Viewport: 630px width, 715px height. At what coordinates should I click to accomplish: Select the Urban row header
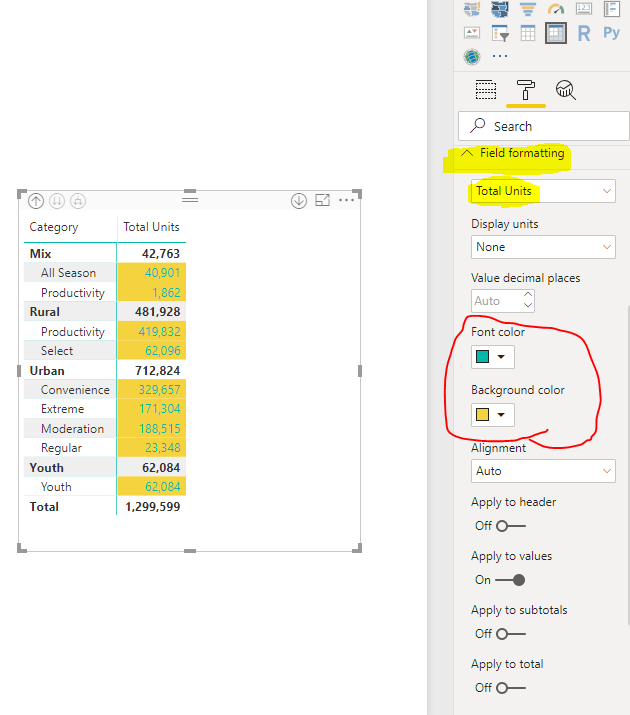47,371
